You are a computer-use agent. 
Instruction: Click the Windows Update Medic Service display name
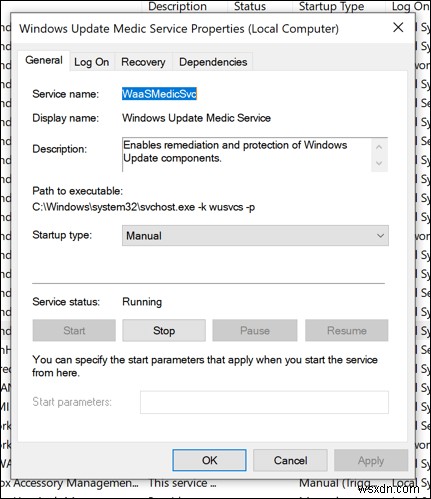coord(196,118)
